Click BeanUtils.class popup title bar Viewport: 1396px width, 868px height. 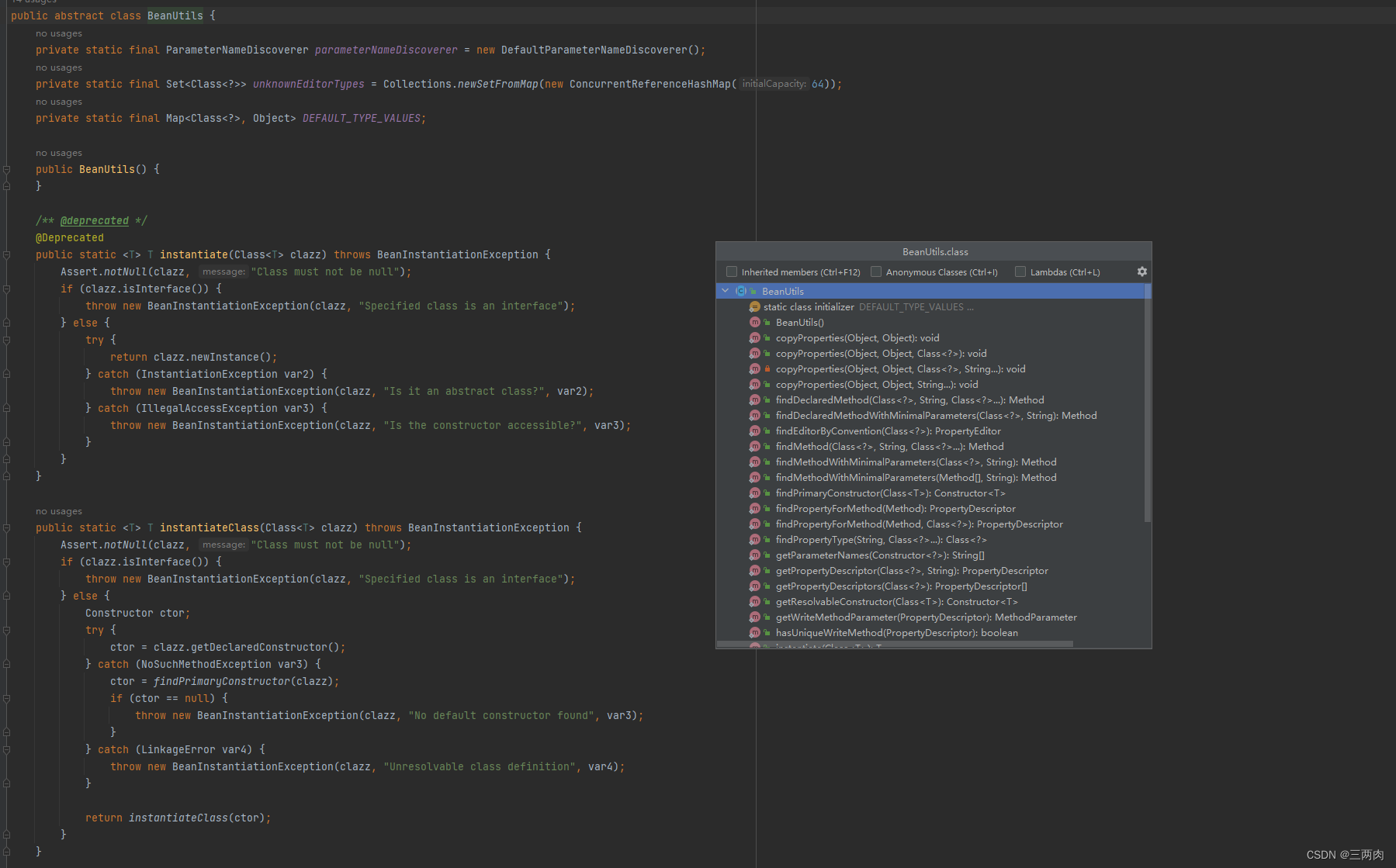click(934, 251)
